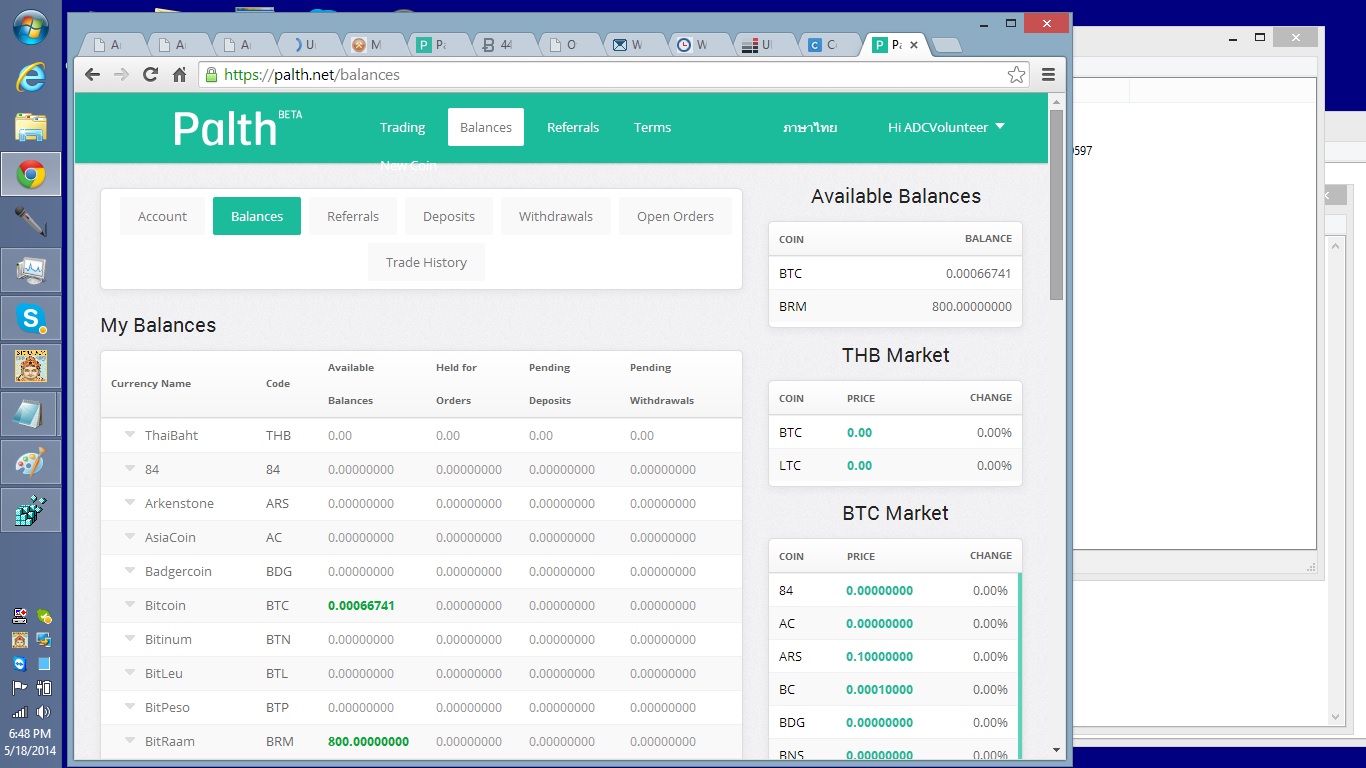Open the Paint icon in the taskbar
Screen dimensions: 1366x768
(31, 462)
